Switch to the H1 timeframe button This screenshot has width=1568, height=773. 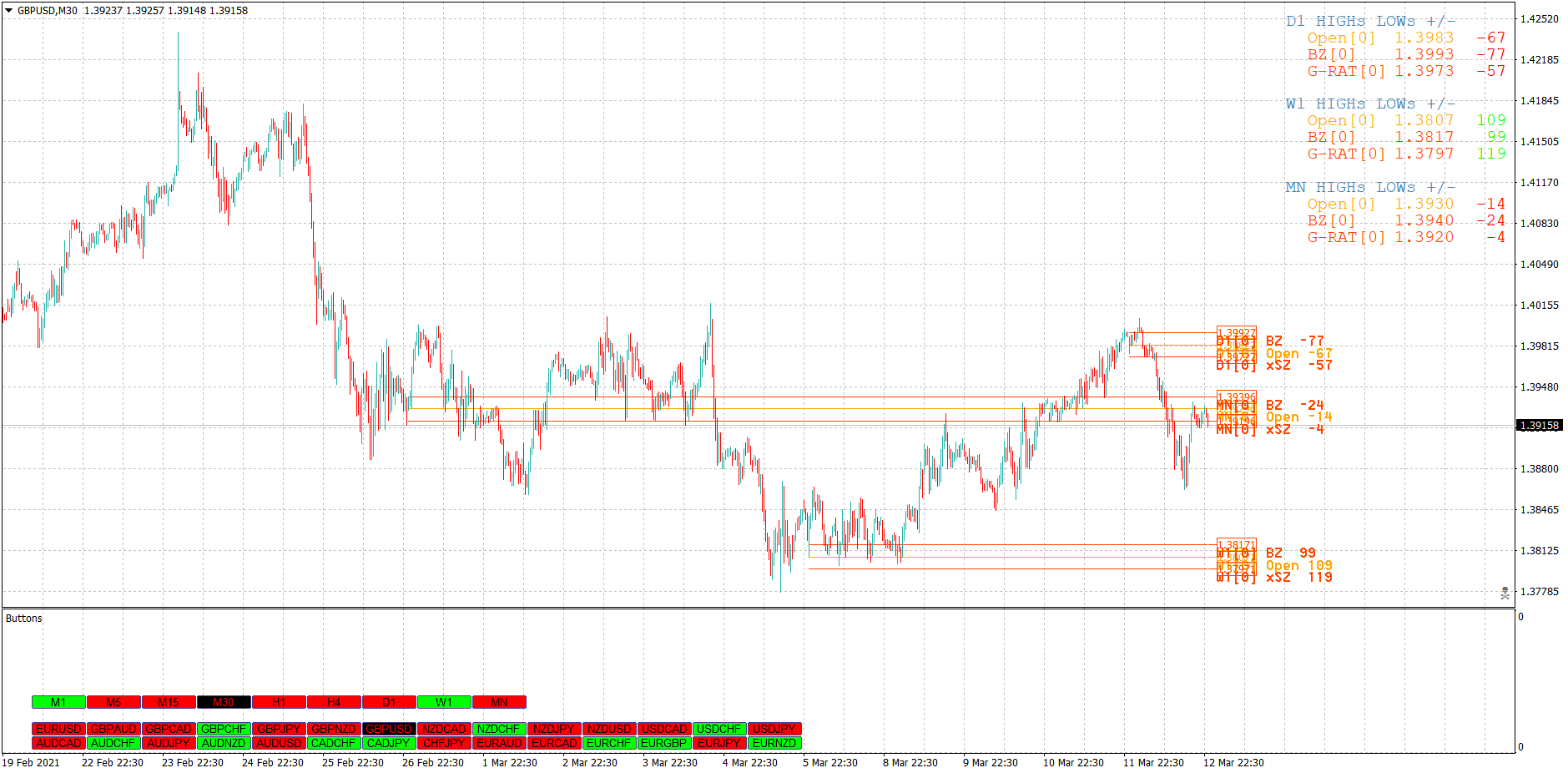279,702
